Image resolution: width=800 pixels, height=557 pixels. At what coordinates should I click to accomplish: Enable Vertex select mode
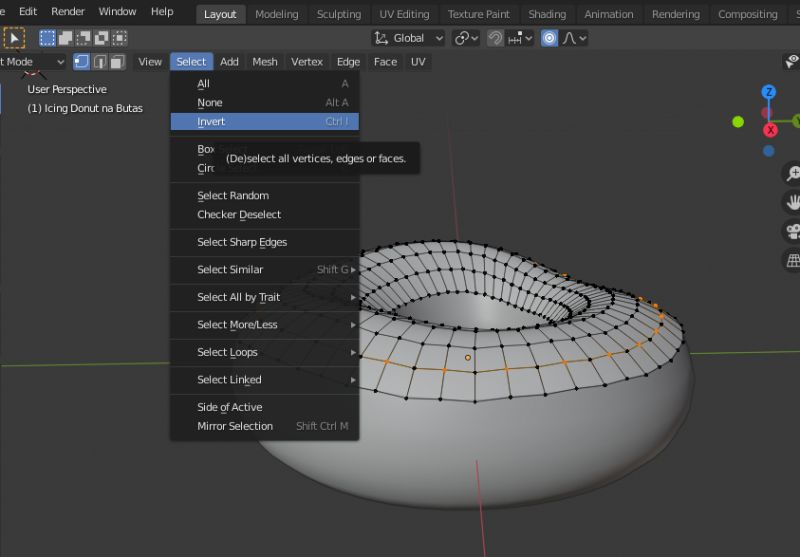(82, 62)
